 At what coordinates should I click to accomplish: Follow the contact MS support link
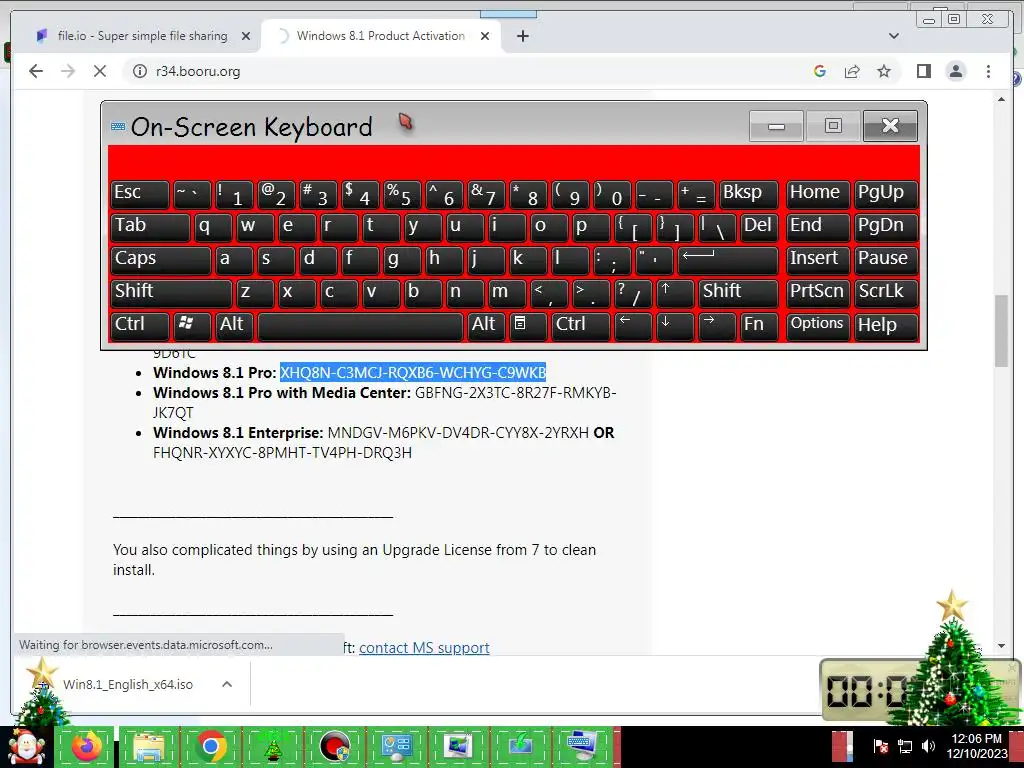point(424,648)
